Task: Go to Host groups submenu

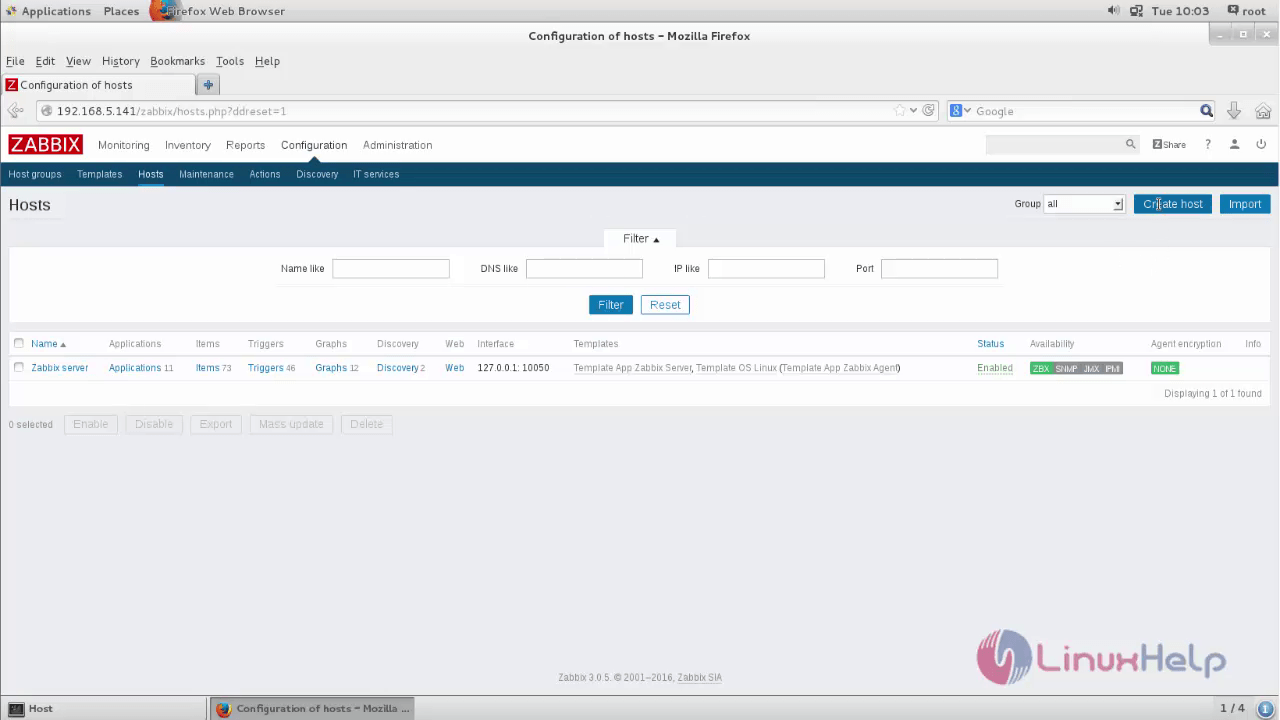Action: click(x=35, y=174)
